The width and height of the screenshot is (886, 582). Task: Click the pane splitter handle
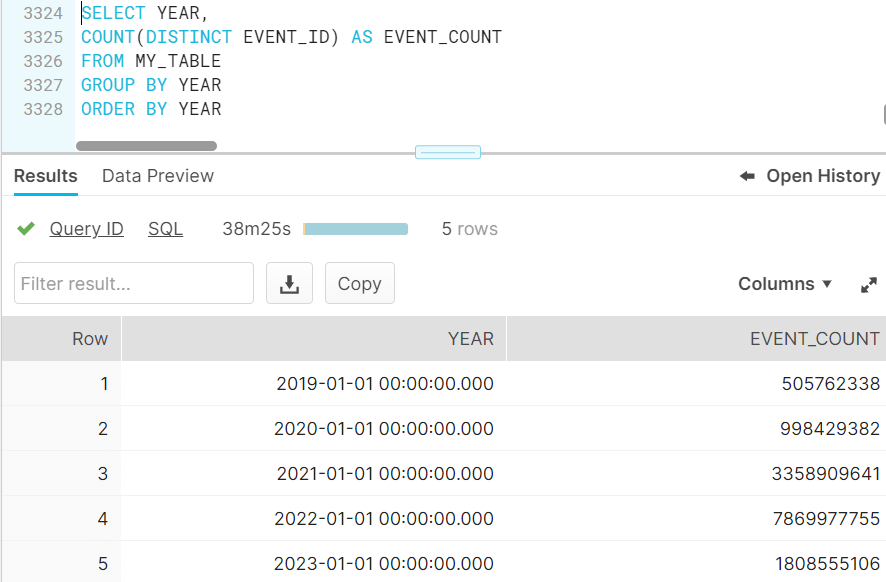click(x=448, y=152)
